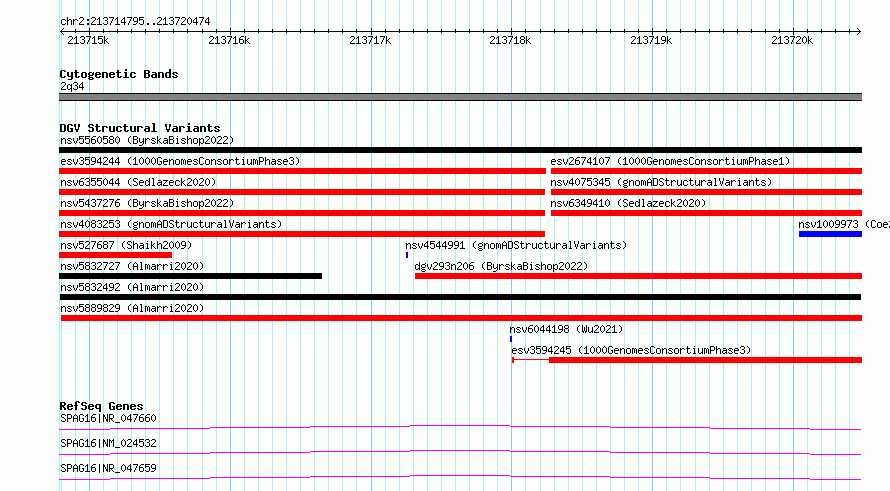Open the SPAG16|NR_047659 gene label
890x491 pixels.
point(108,468)
